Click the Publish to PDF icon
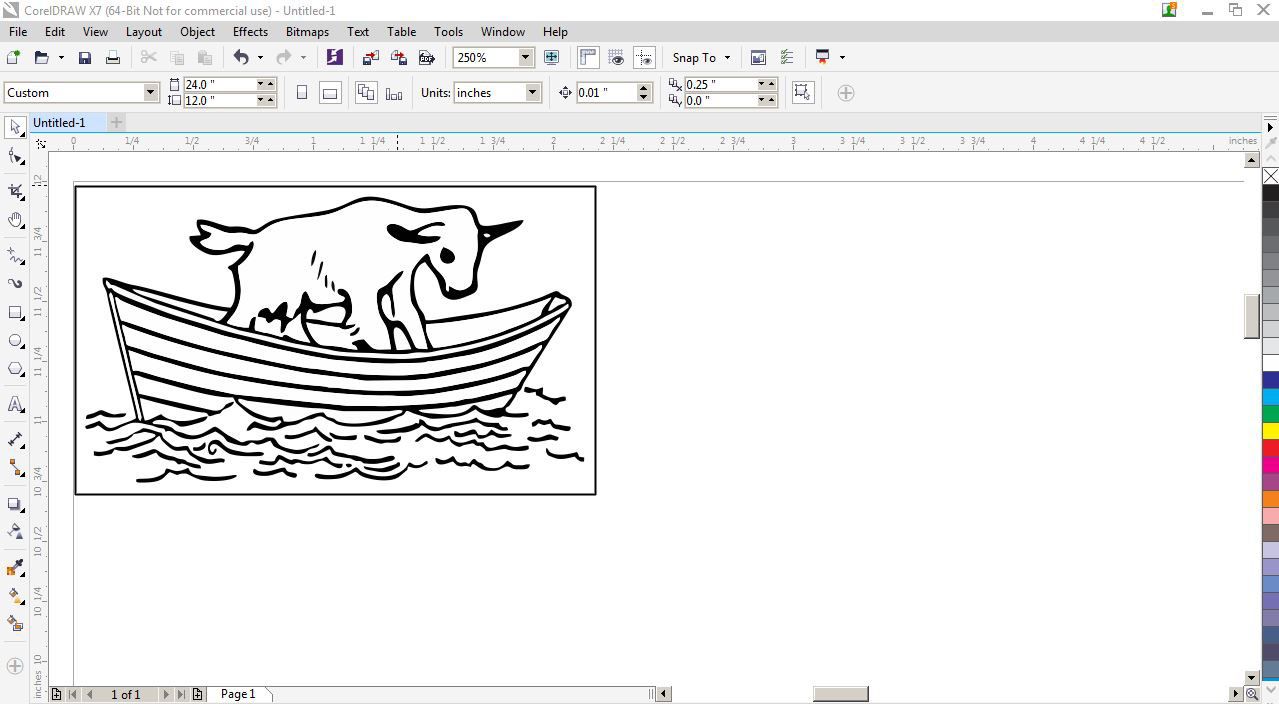The width and height of the screenshot is (1279, 704). click(x=427, y=58)
